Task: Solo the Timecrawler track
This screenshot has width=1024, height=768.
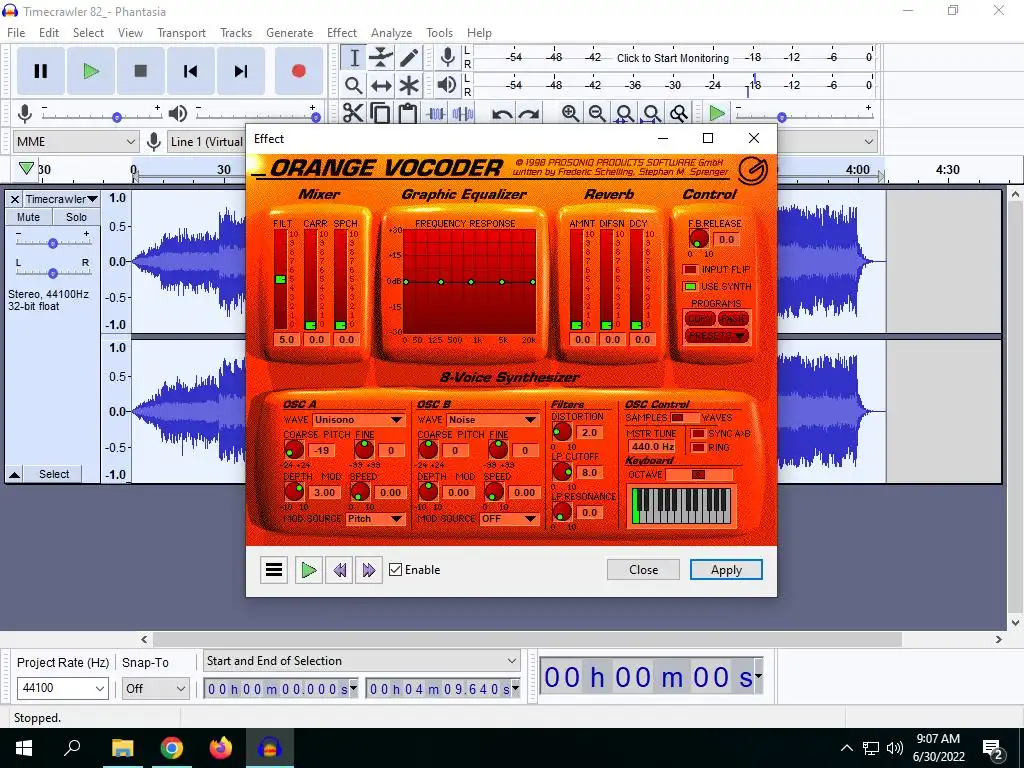Action: click(76, 217)
